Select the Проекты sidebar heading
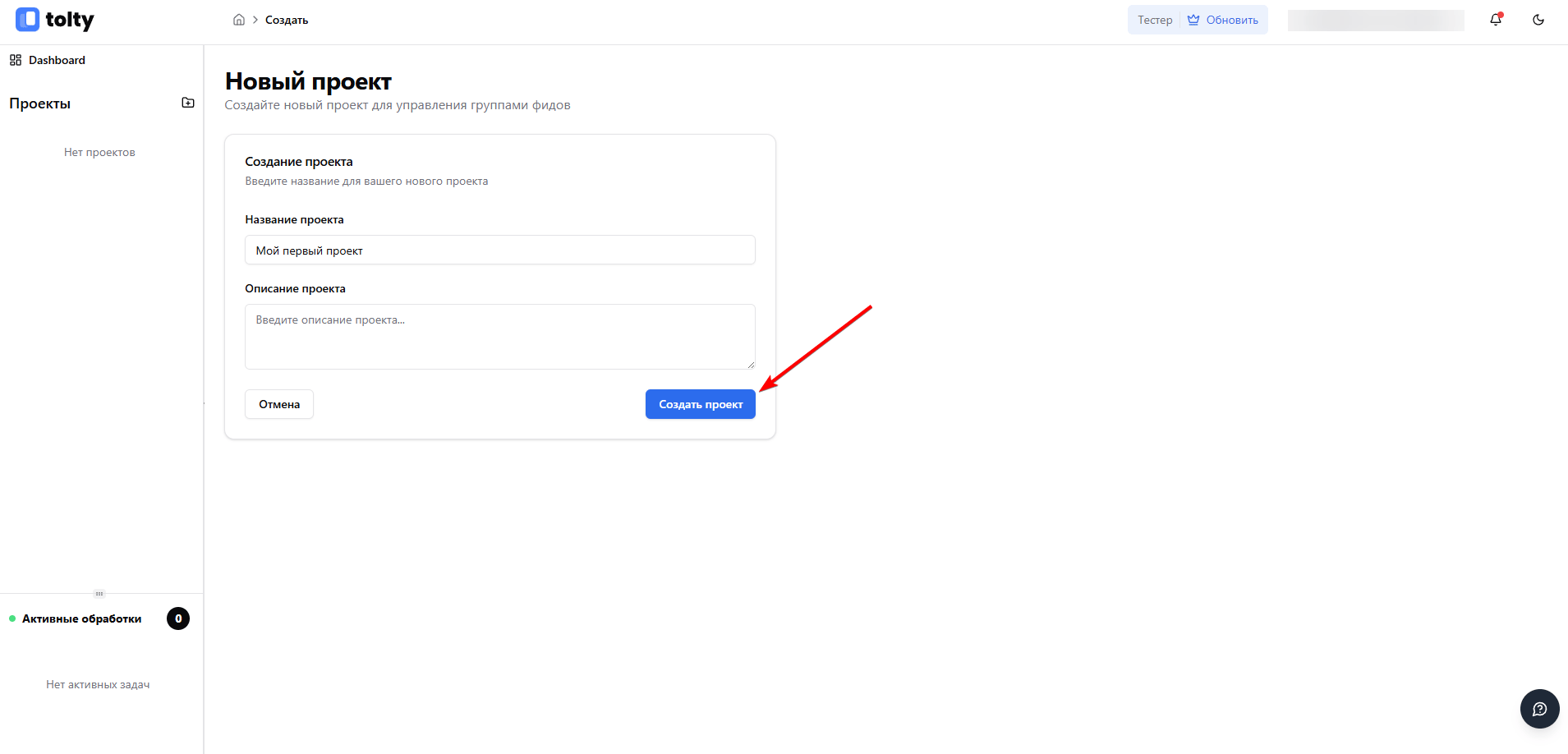The height and width of the screenshot is (754, 1568). tap(40, 103)
